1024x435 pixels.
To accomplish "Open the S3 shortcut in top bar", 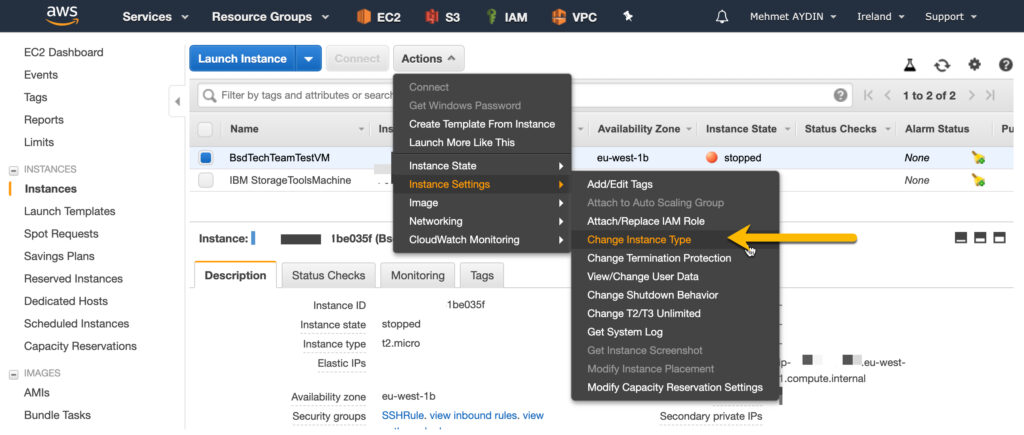I will pyautogui.click(x=442, y=17).
